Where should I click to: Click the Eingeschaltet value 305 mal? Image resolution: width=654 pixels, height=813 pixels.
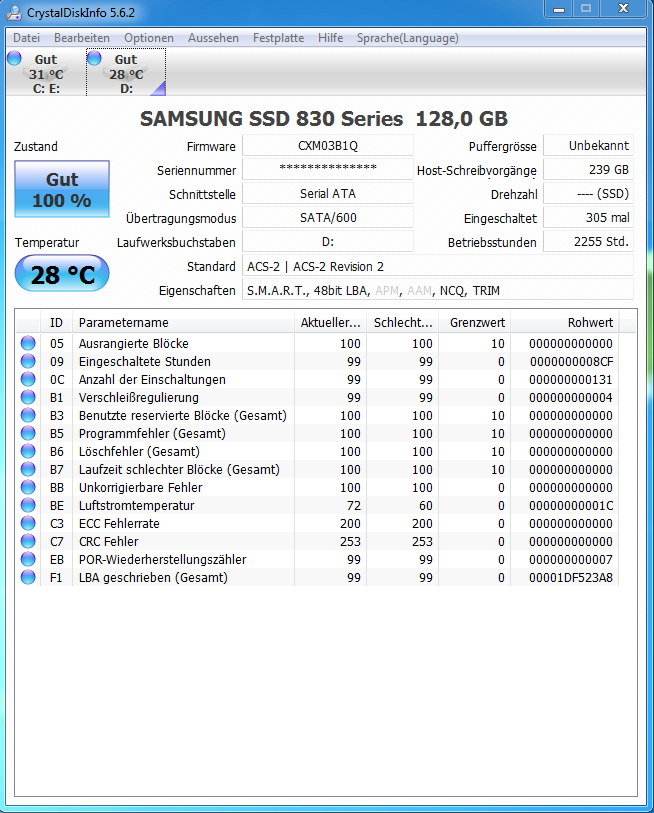[x=588, y=217]
